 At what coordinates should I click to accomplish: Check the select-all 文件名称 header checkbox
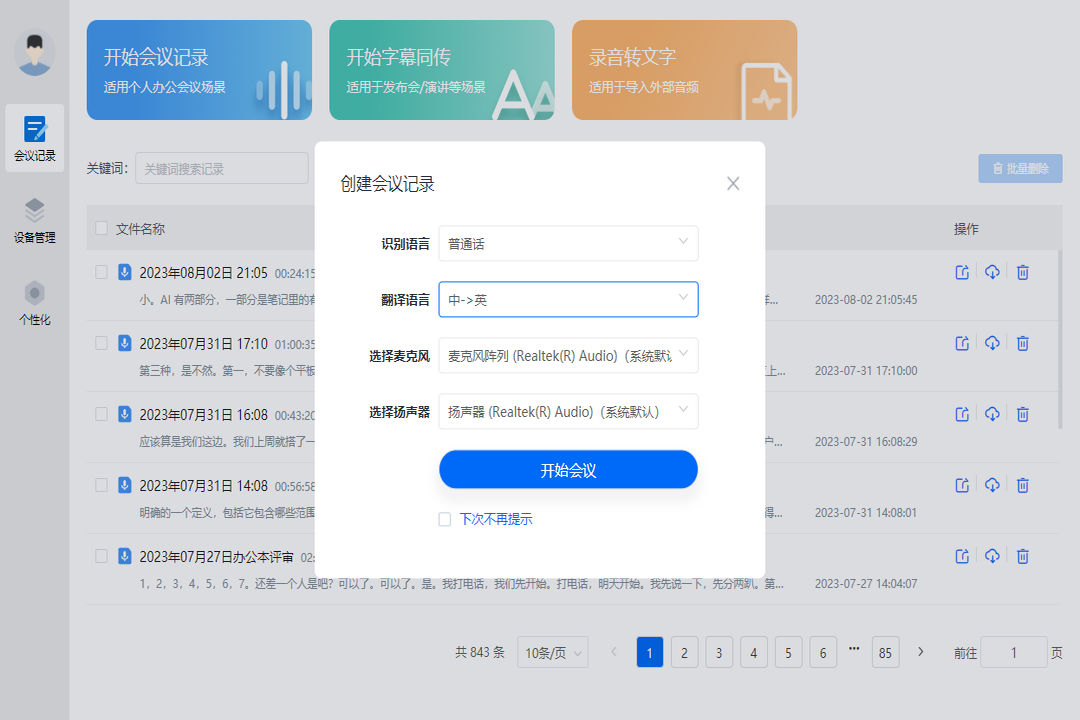tap(100, 227)
